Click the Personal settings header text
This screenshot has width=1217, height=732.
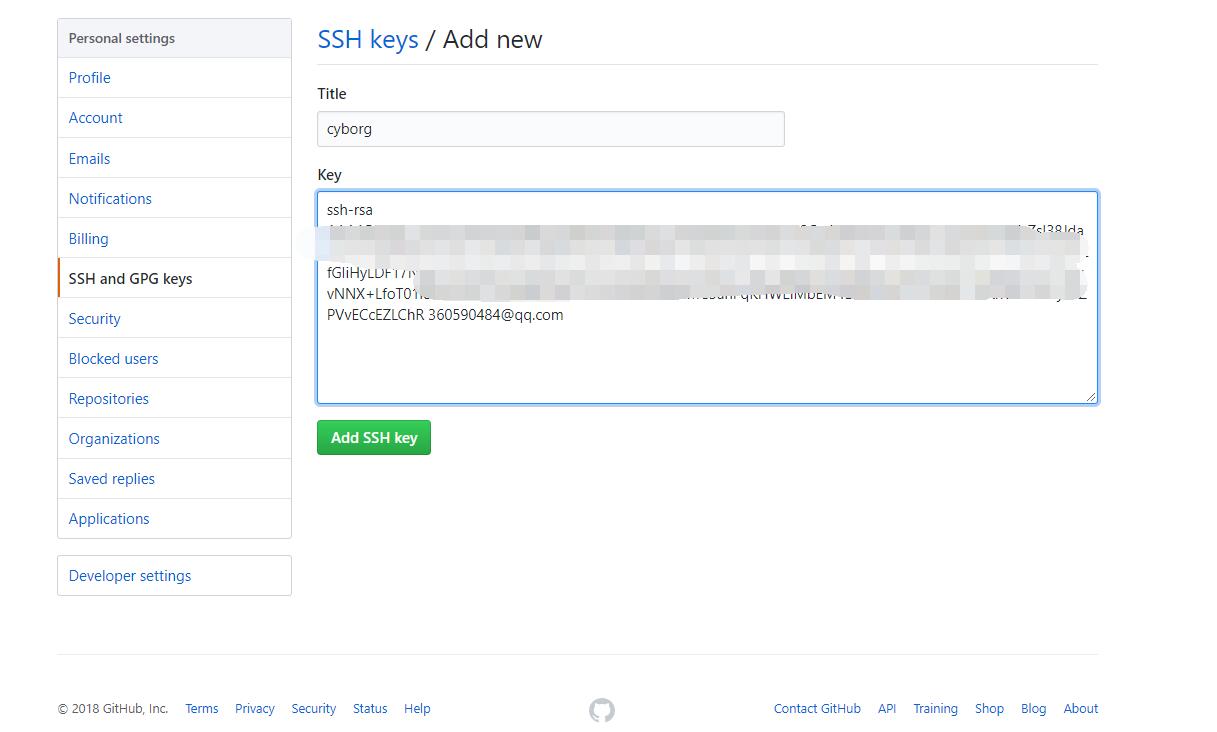pos(122,38)
